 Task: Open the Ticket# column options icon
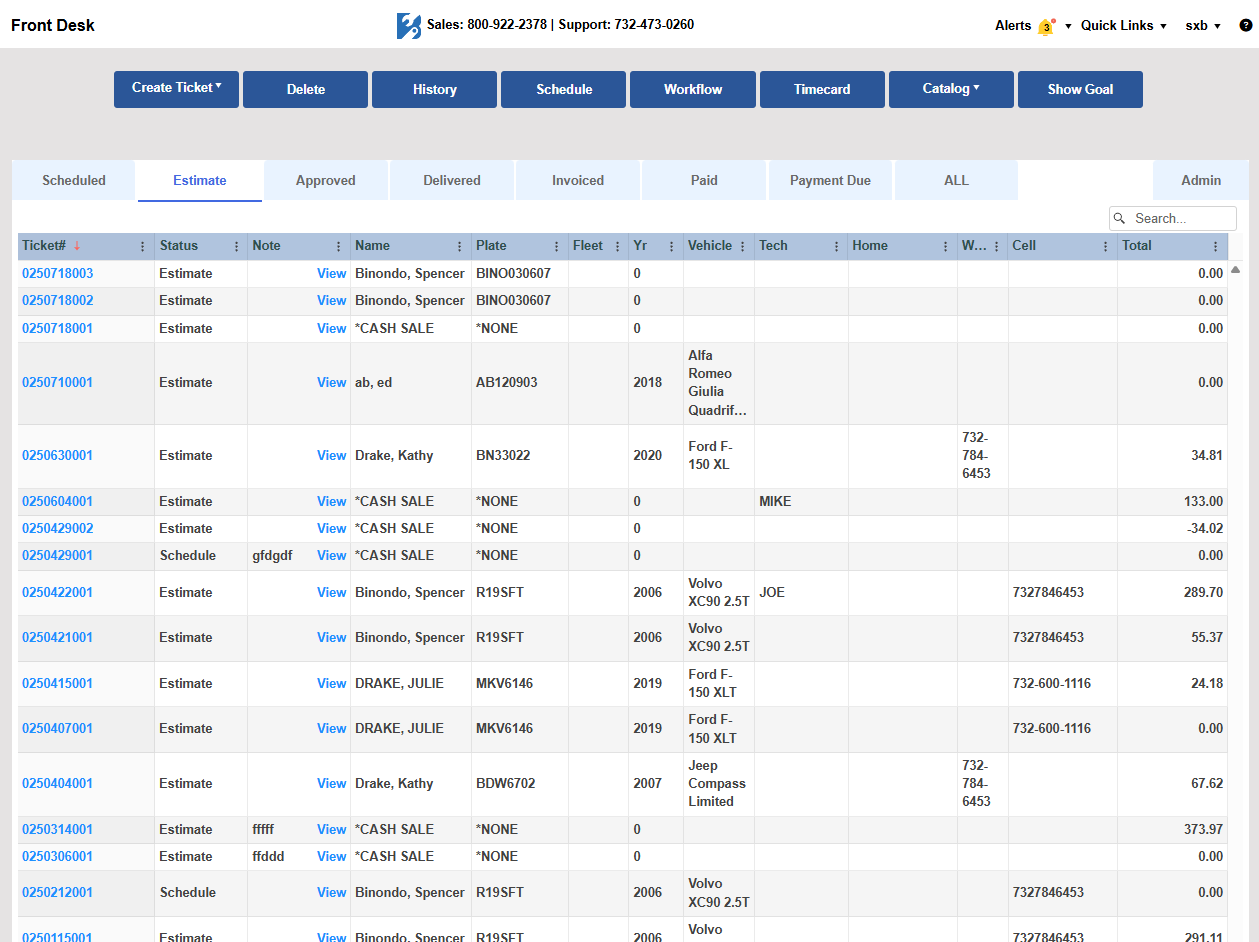[142, 246]
